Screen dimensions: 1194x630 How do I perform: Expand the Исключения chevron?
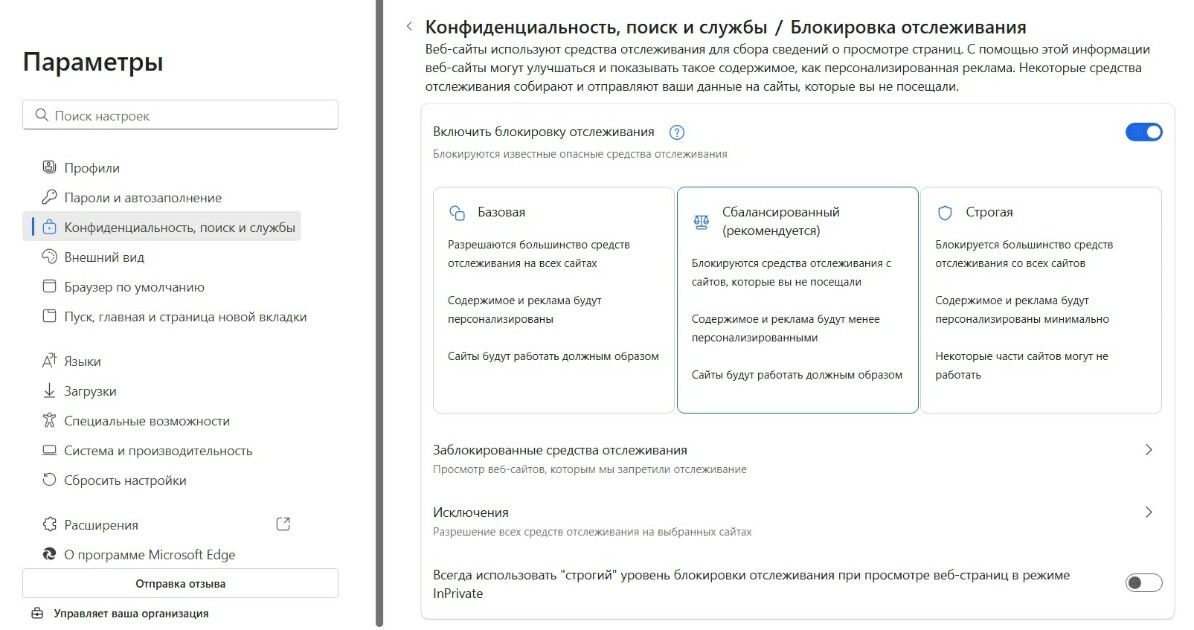click(1149, 513)
